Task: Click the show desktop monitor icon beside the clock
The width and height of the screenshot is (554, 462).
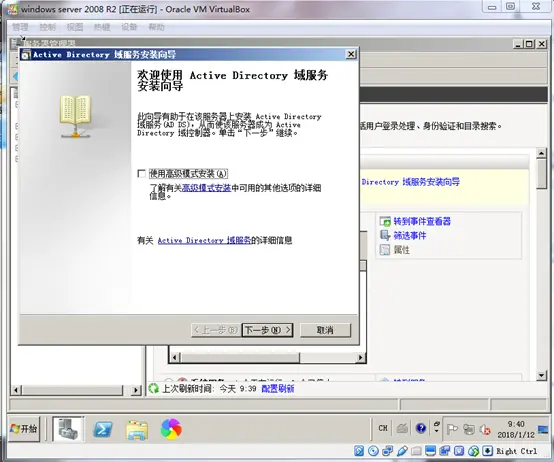Action: [x=543, y=429]
